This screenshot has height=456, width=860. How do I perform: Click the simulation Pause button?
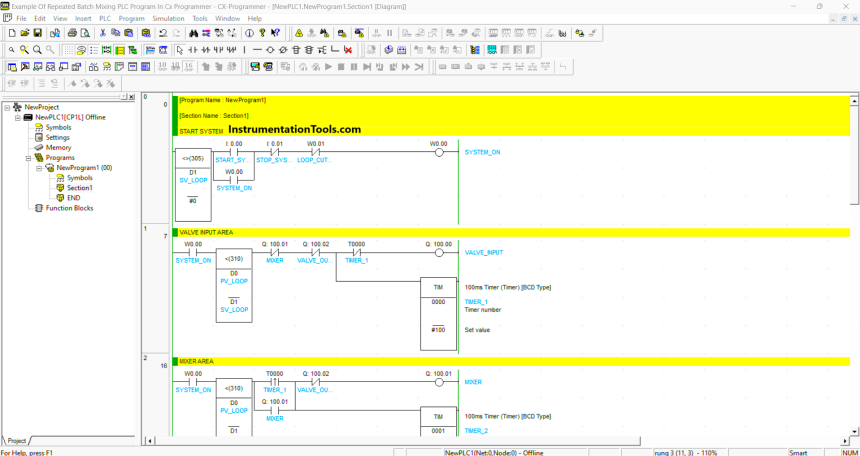(x=354, y=67)
